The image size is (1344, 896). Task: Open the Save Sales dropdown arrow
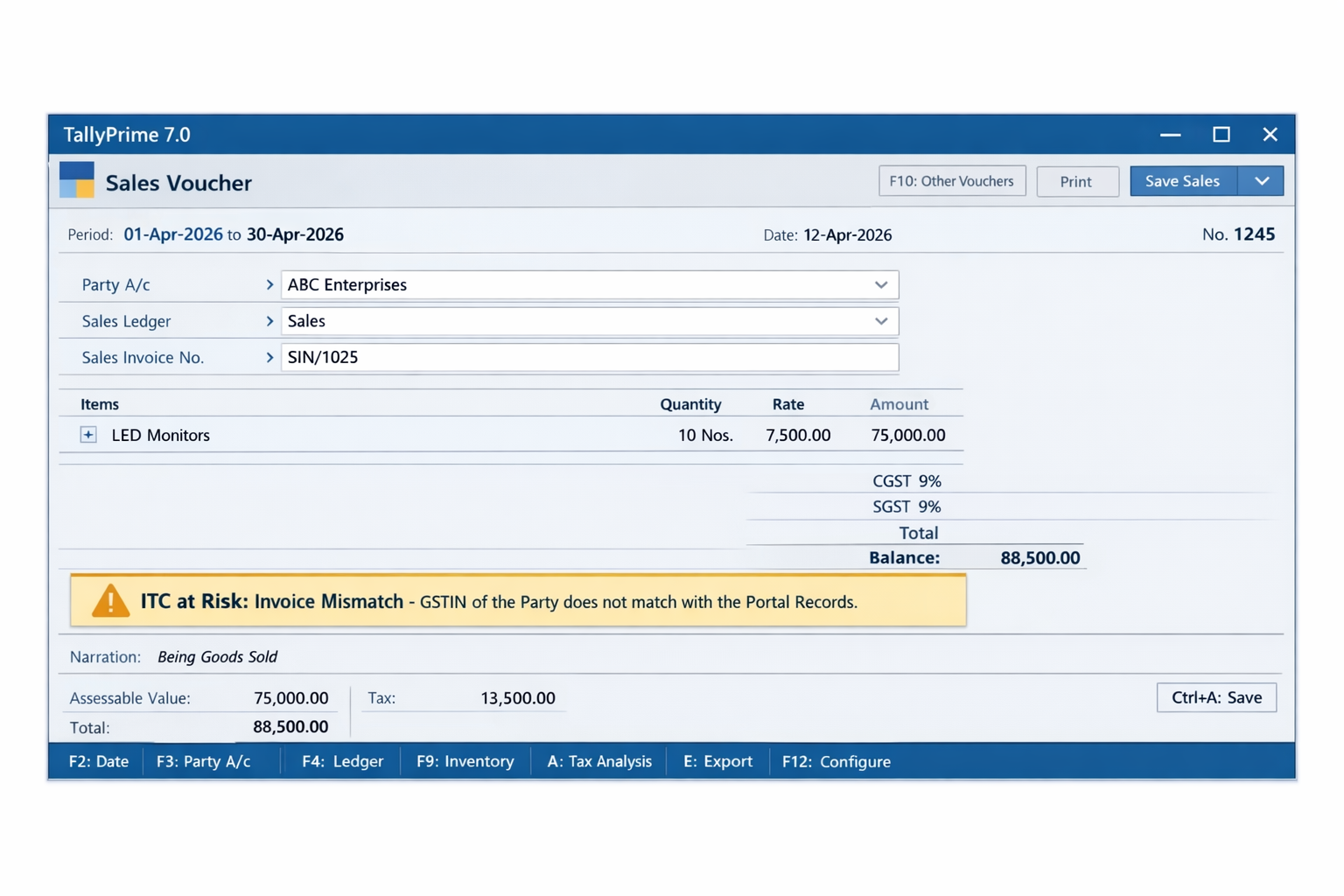1261,181
